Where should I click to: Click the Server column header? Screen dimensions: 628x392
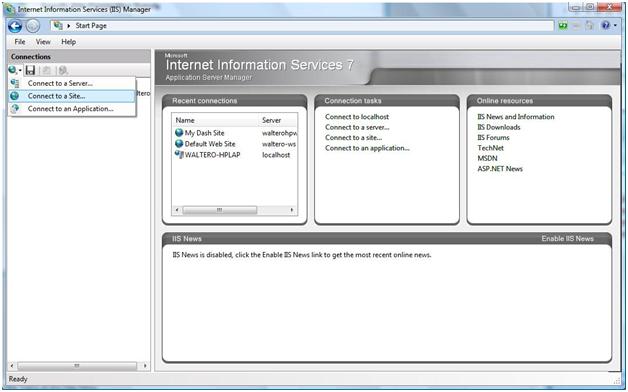[278, 120]
